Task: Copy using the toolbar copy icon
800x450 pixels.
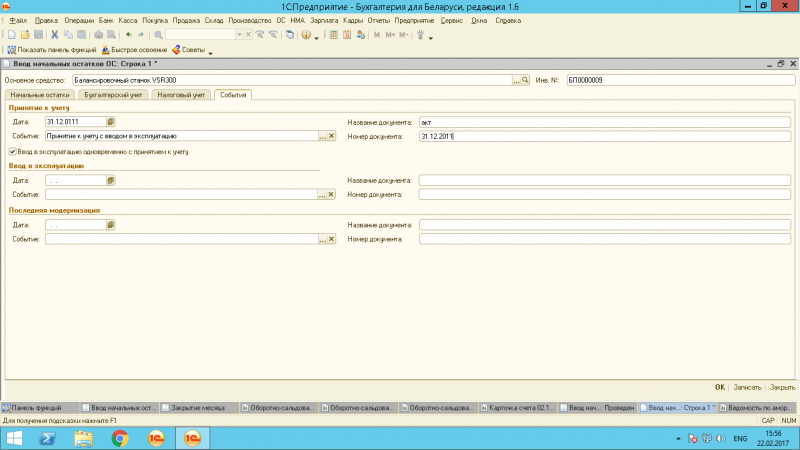Action: [x=68, y=35]
